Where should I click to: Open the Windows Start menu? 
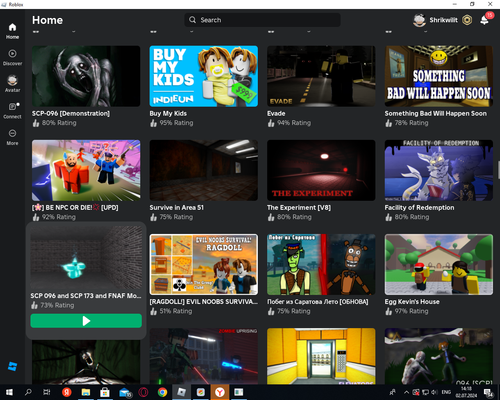tap(9, 392)
